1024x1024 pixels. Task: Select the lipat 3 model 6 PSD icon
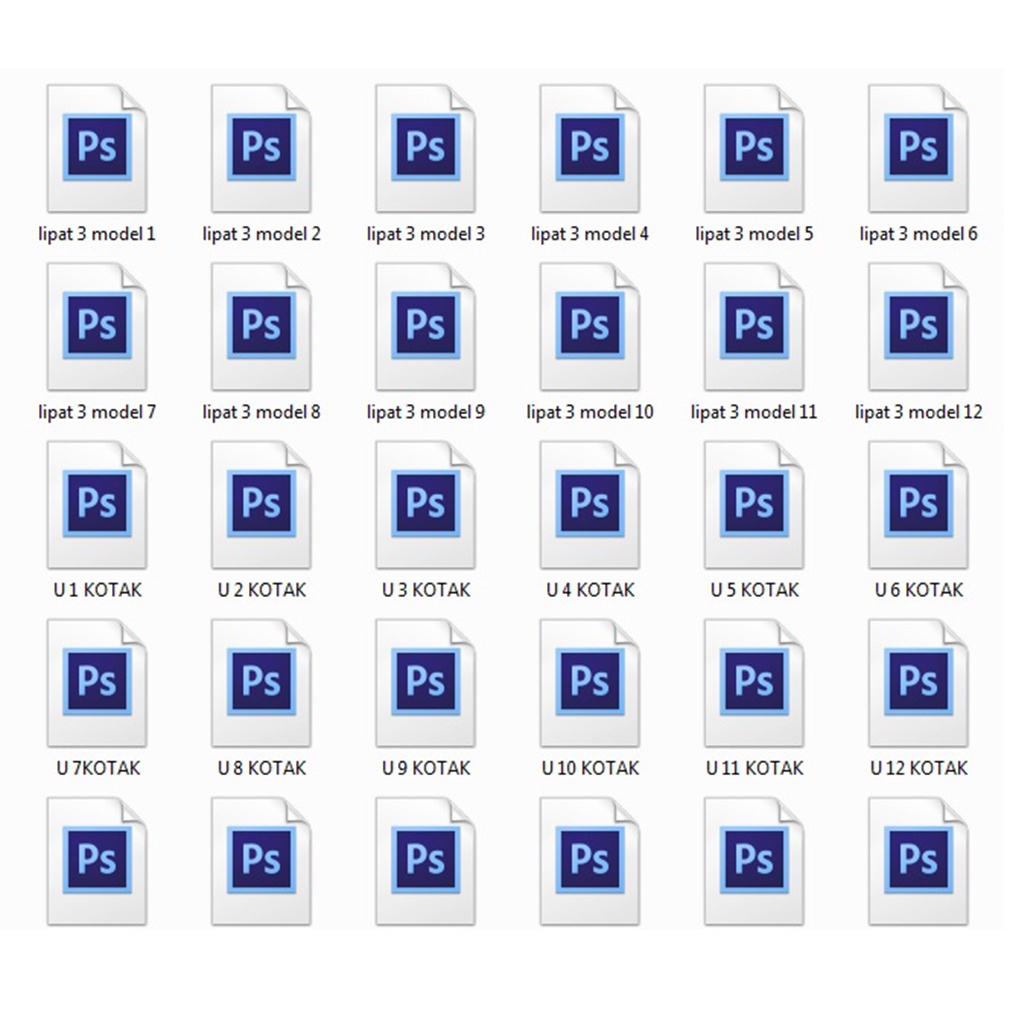917,148
